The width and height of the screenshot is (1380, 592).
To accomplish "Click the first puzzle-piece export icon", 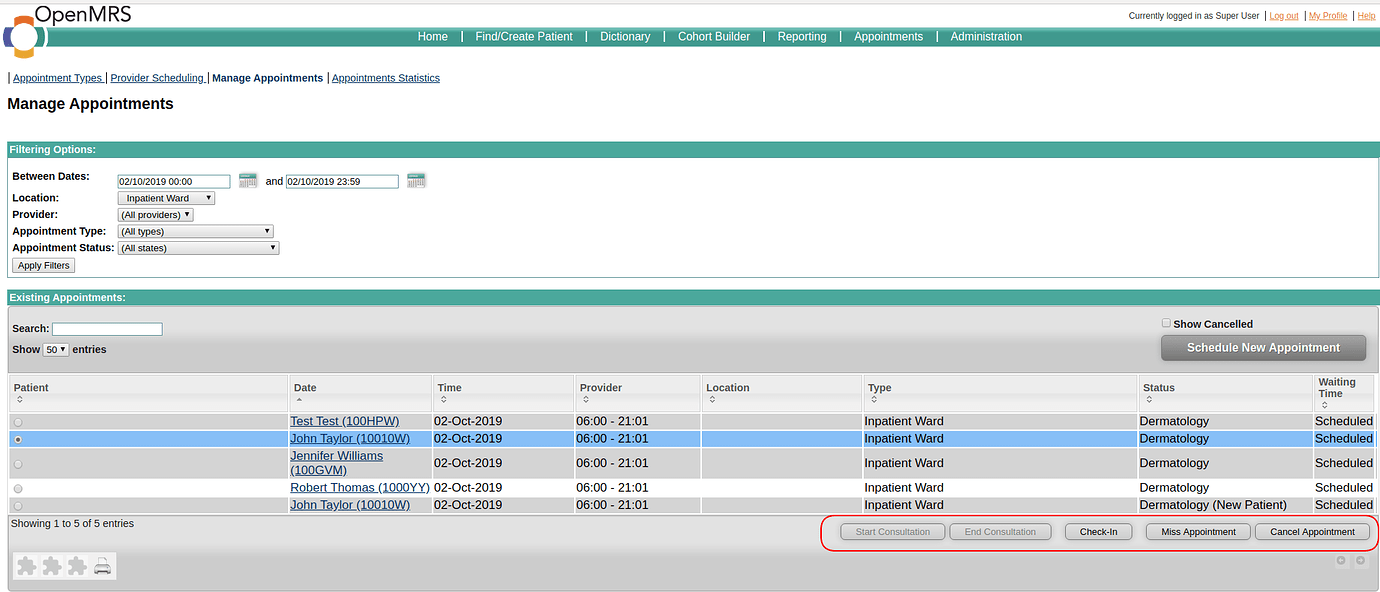I will pyautogui.click(x=26, y=565).
